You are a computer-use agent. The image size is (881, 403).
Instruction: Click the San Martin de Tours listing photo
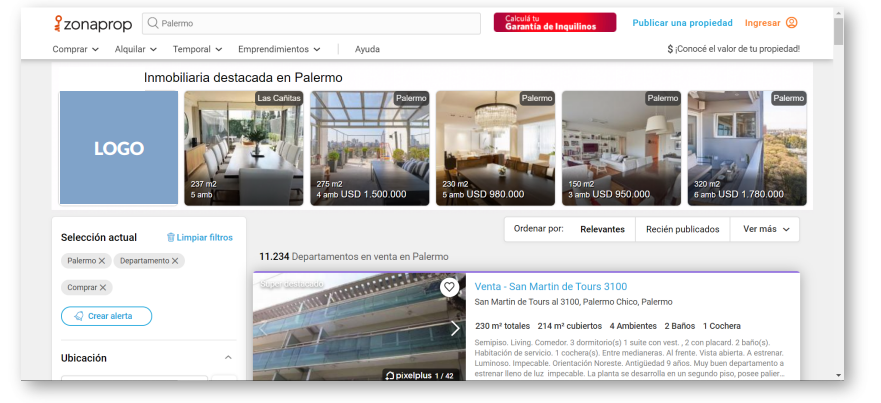pos(359,327)
